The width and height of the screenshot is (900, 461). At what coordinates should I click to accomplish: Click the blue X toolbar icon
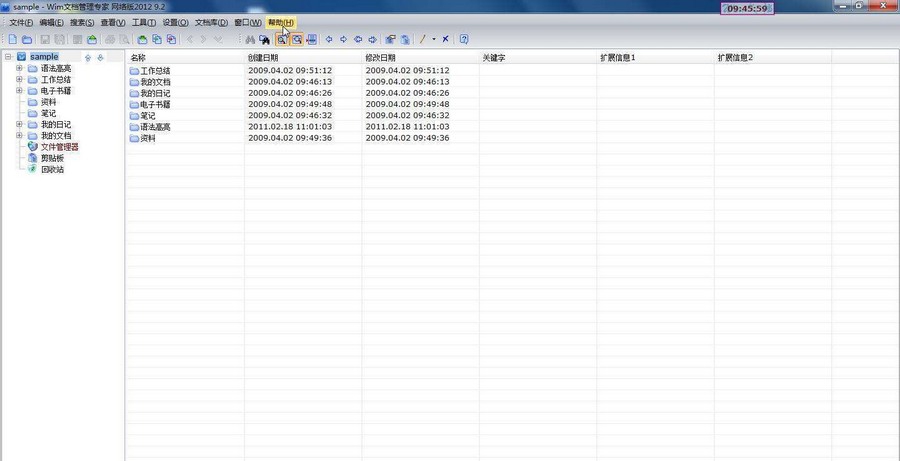click(445, 40)
